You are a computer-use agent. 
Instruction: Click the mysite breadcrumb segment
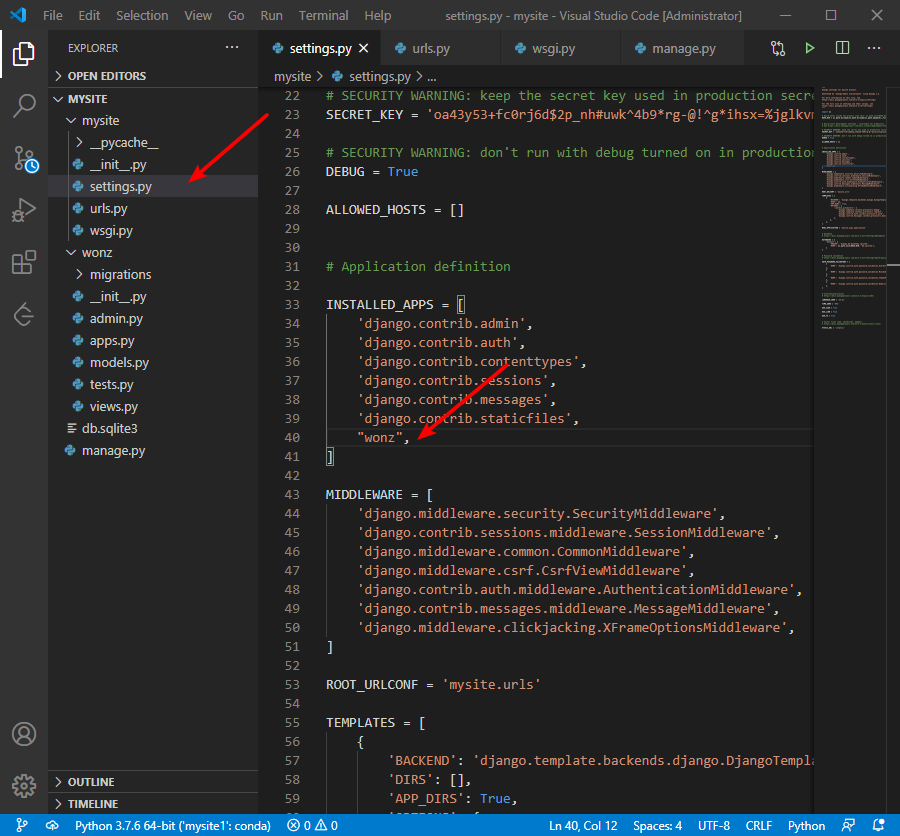[292, 76]
